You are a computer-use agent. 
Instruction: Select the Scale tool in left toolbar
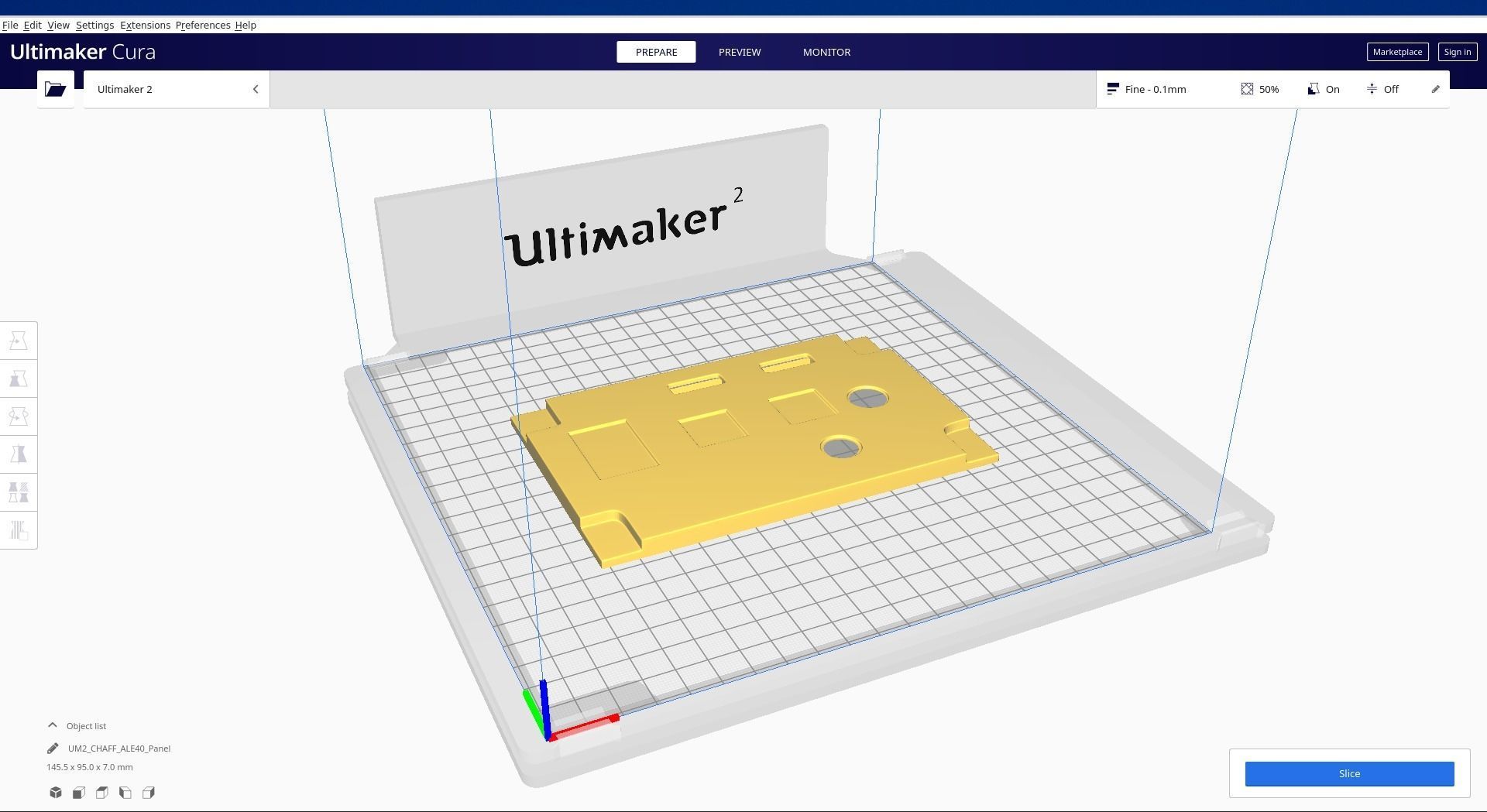[19, 379]
